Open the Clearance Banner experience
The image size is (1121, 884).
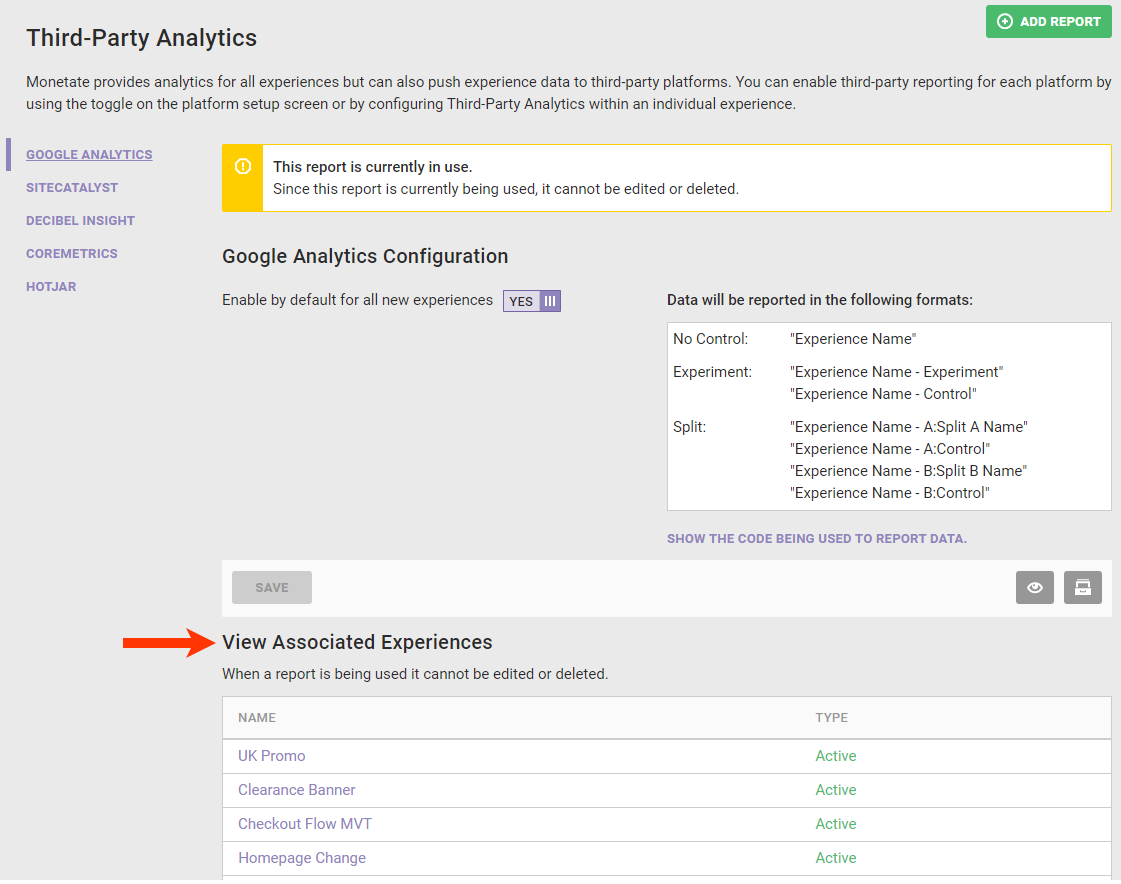click(297, 790)
